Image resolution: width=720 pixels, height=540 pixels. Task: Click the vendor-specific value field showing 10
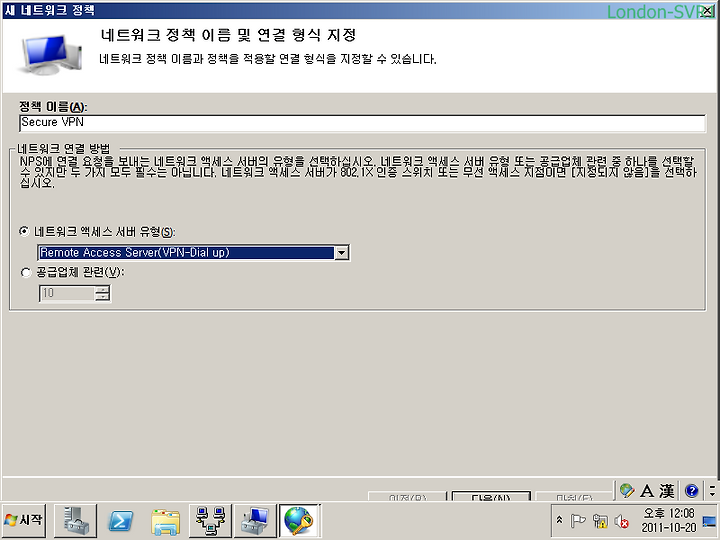click(x=67, y=293)
